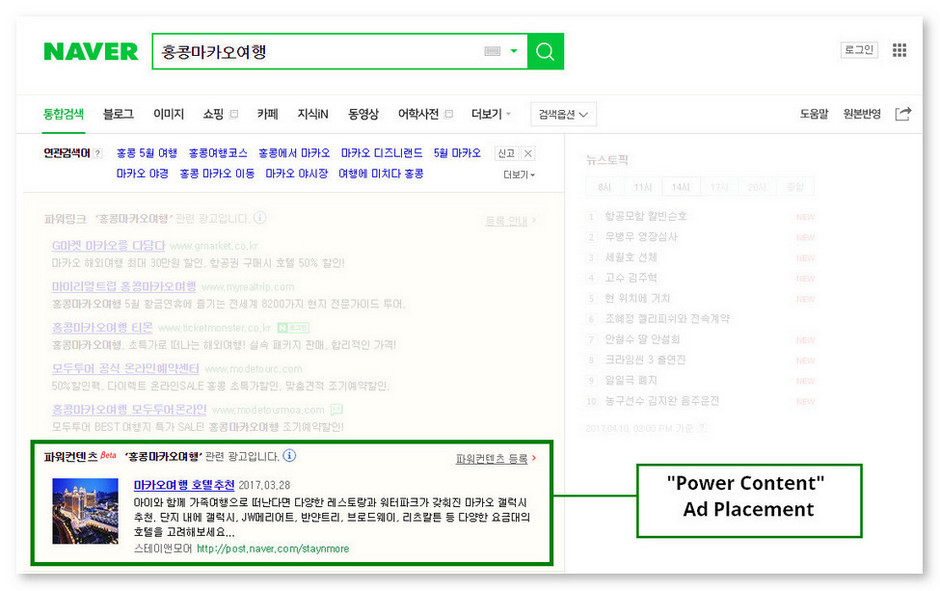
Task: Expand related searches with 더보기 arrow
Action: pos(519,174)
